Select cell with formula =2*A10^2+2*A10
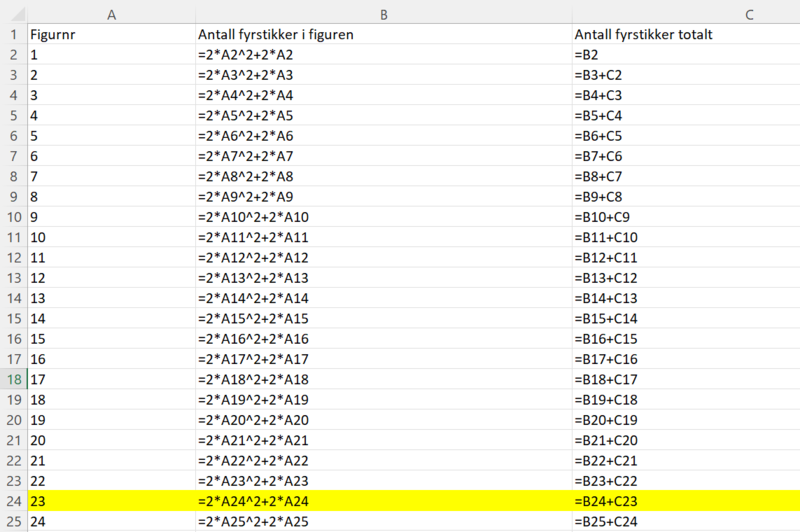800x532 pixels. pyautogui.click(x=384, y=217)
